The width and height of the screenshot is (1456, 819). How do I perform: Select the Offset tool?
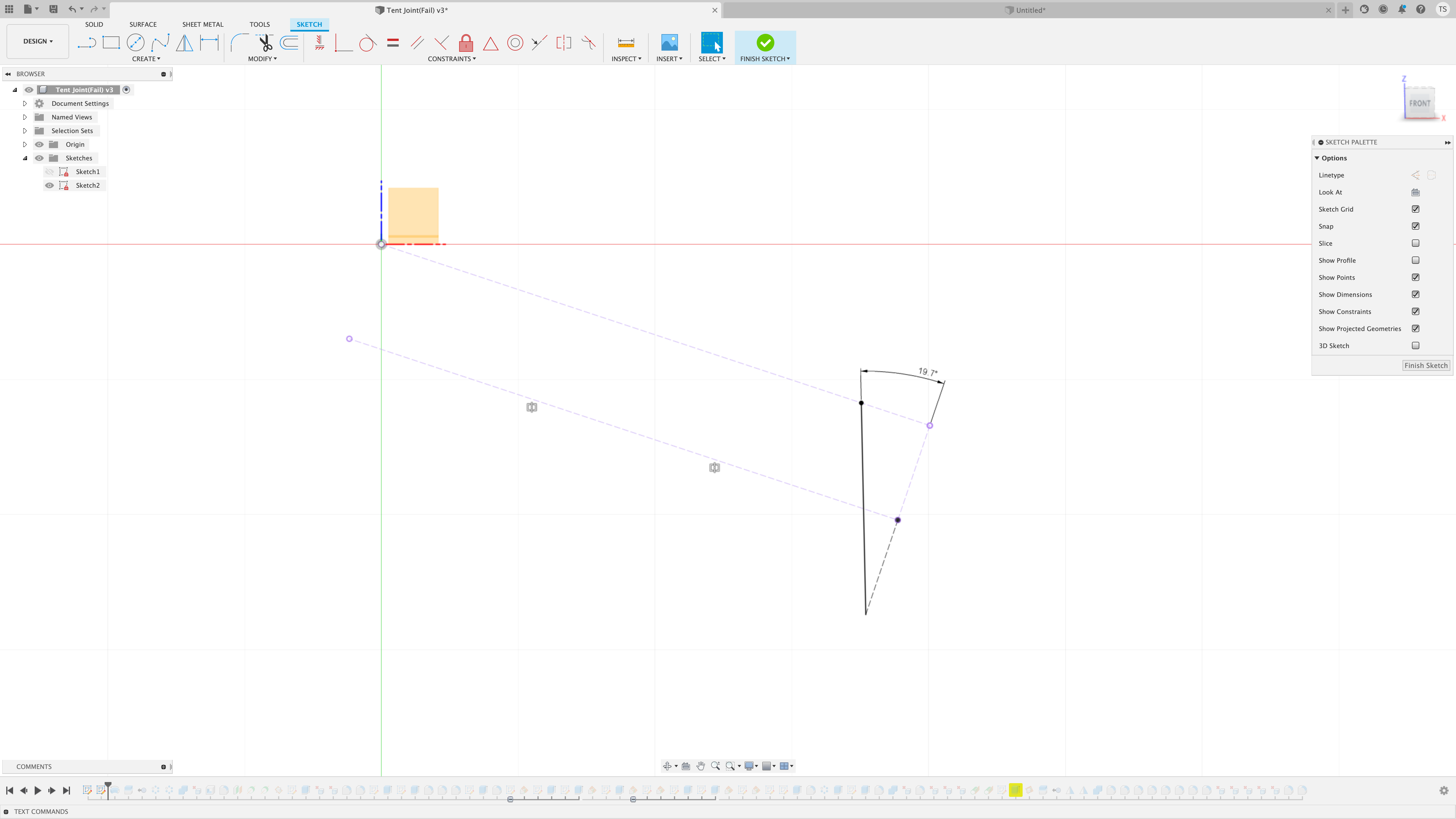click(x=289, y=42)
